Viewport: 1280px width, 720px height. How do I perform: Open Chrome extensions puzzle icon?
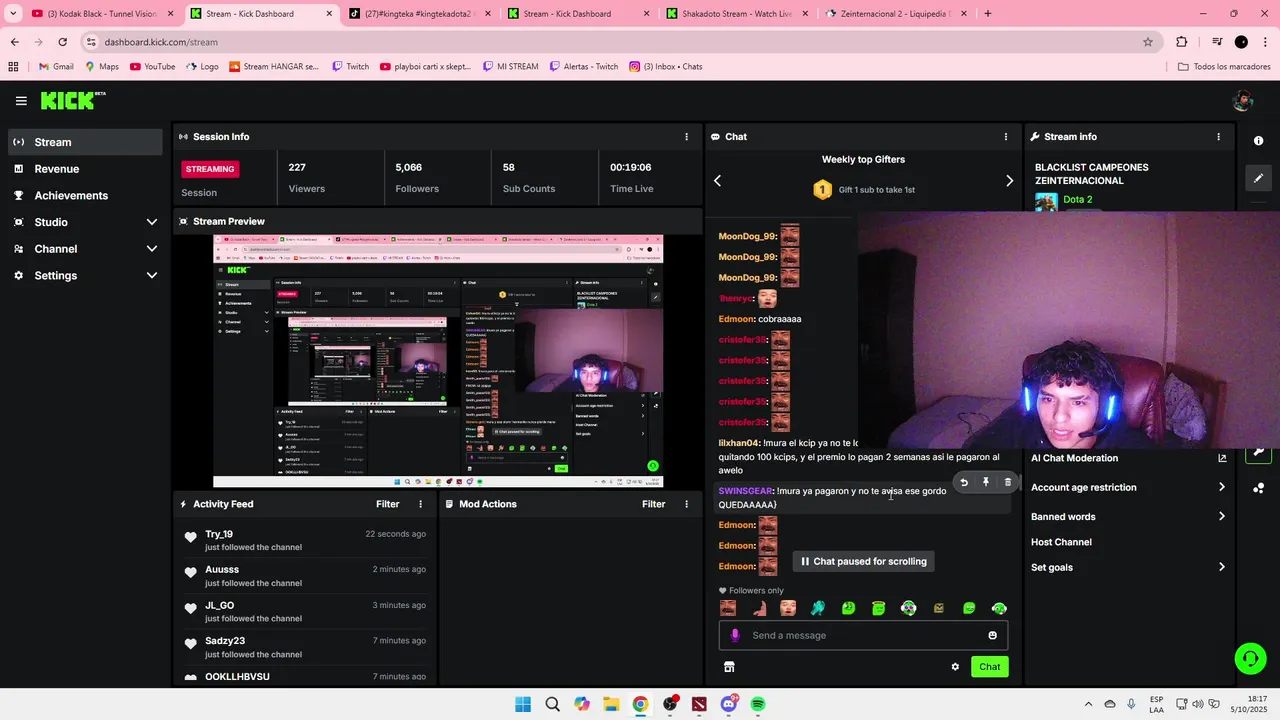click(1181, 42)
